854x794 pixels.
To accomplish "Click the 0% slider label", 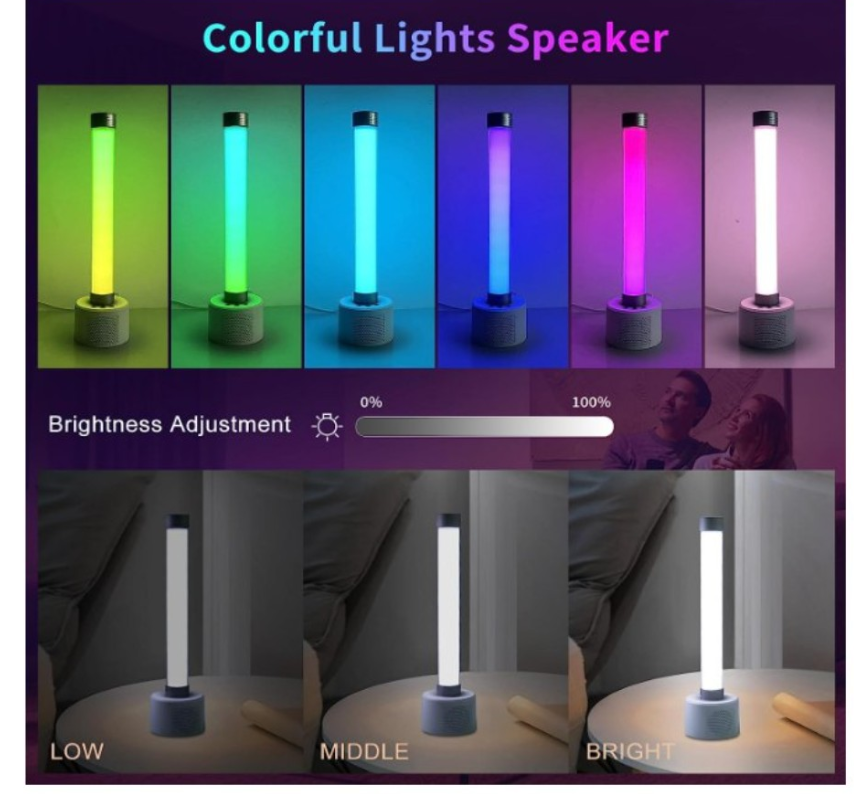I will pos(371,402).
